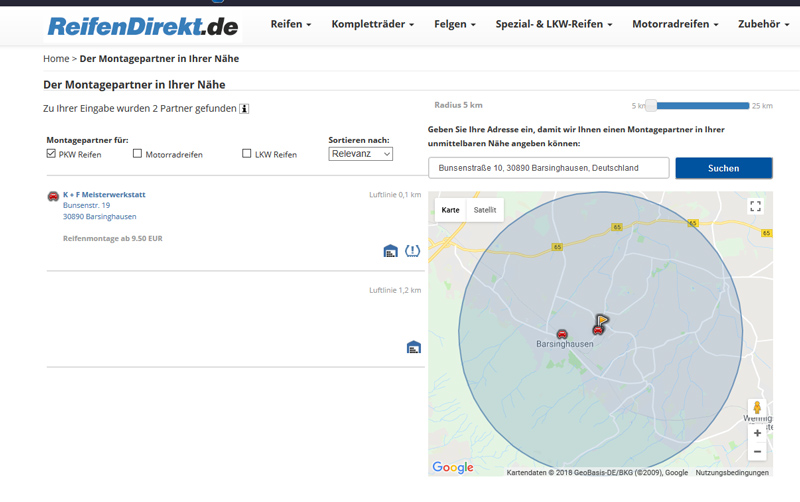Open the Sortieren nach Relevanz dropdown
The width and height of the screenshot is (800, 502).
360,154
